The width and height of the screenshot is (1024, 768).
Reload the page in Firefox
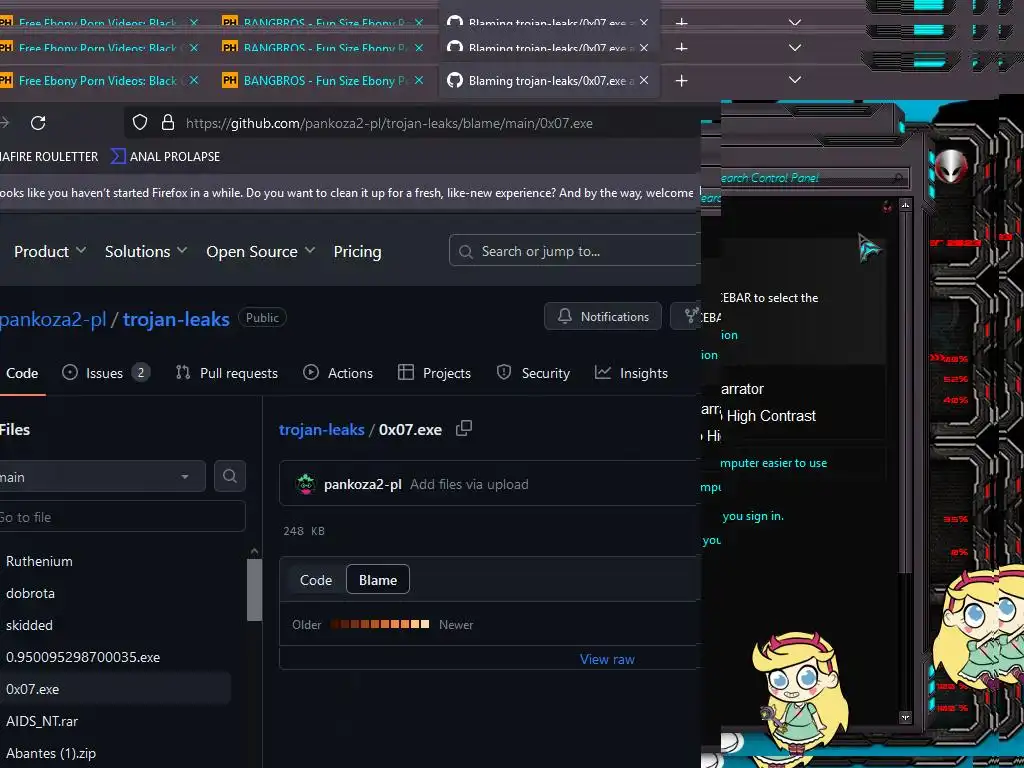(38, 123)
